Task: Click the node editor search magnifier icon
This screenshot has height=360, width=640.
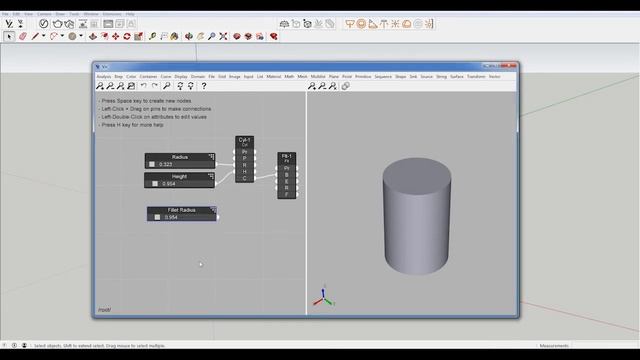Action: pos(167,86)
